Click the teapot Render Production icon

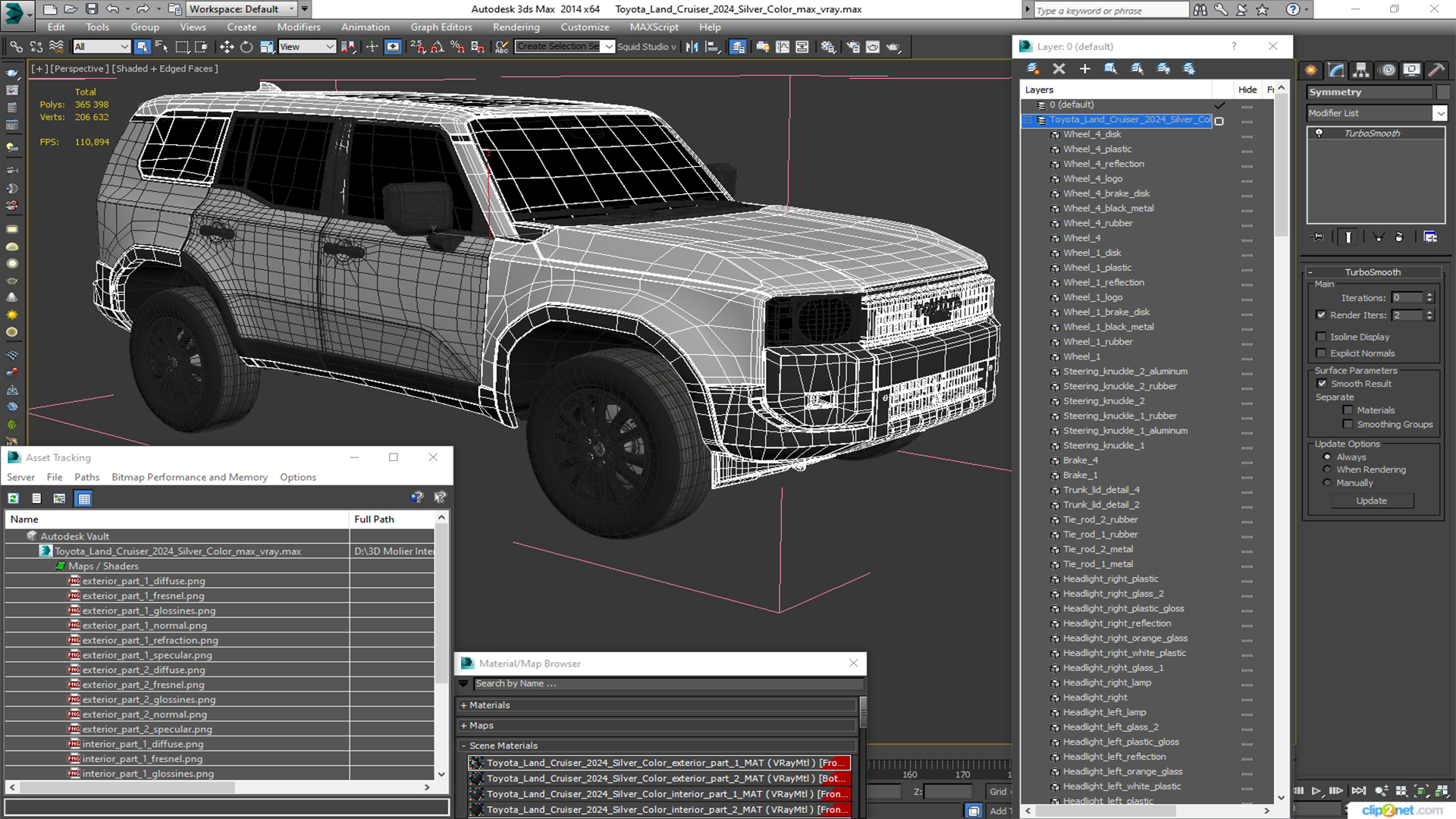click(x=893, y=47)
